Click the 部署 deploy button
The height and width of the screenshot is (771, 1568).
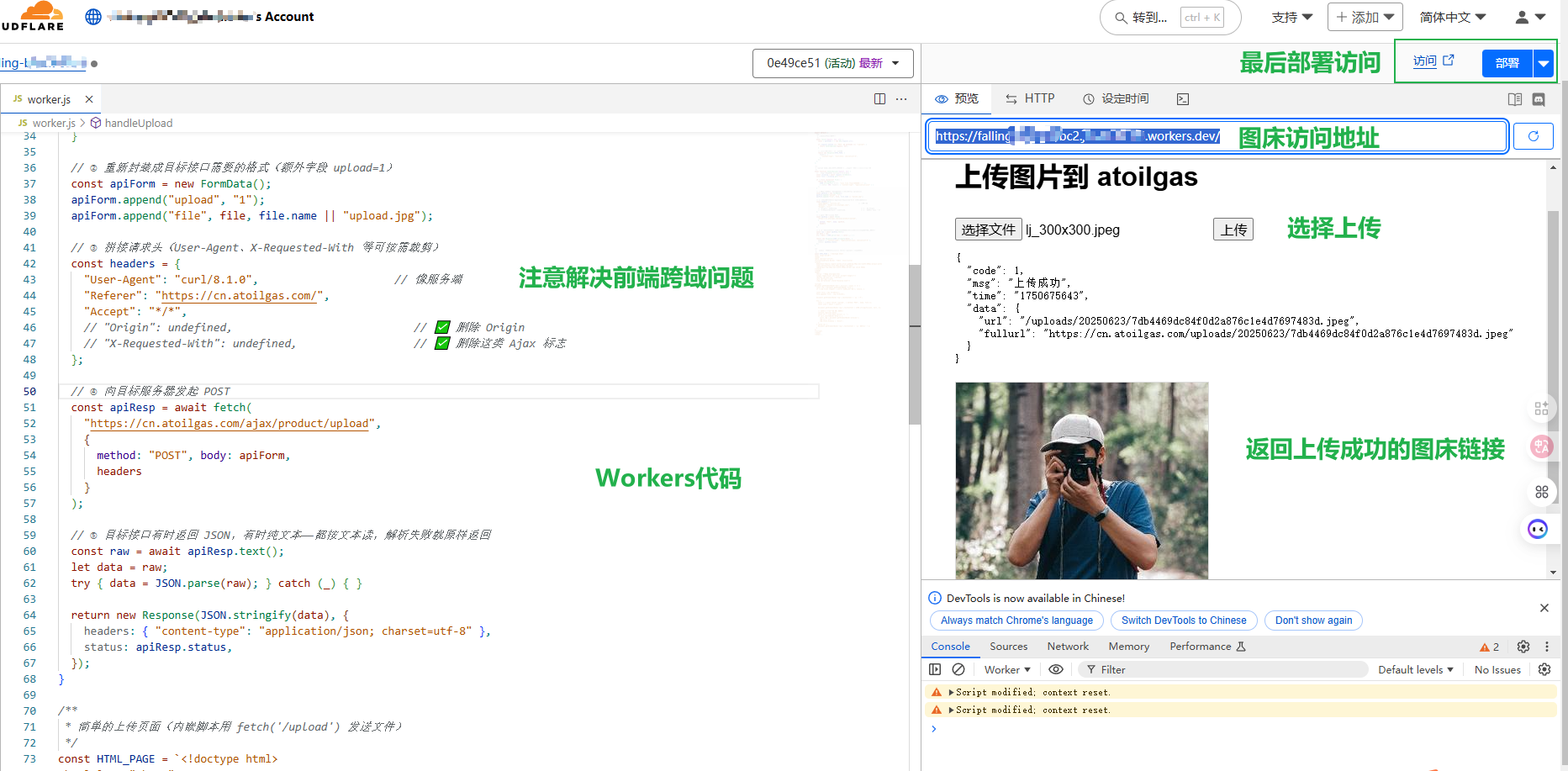[1507, 64]
